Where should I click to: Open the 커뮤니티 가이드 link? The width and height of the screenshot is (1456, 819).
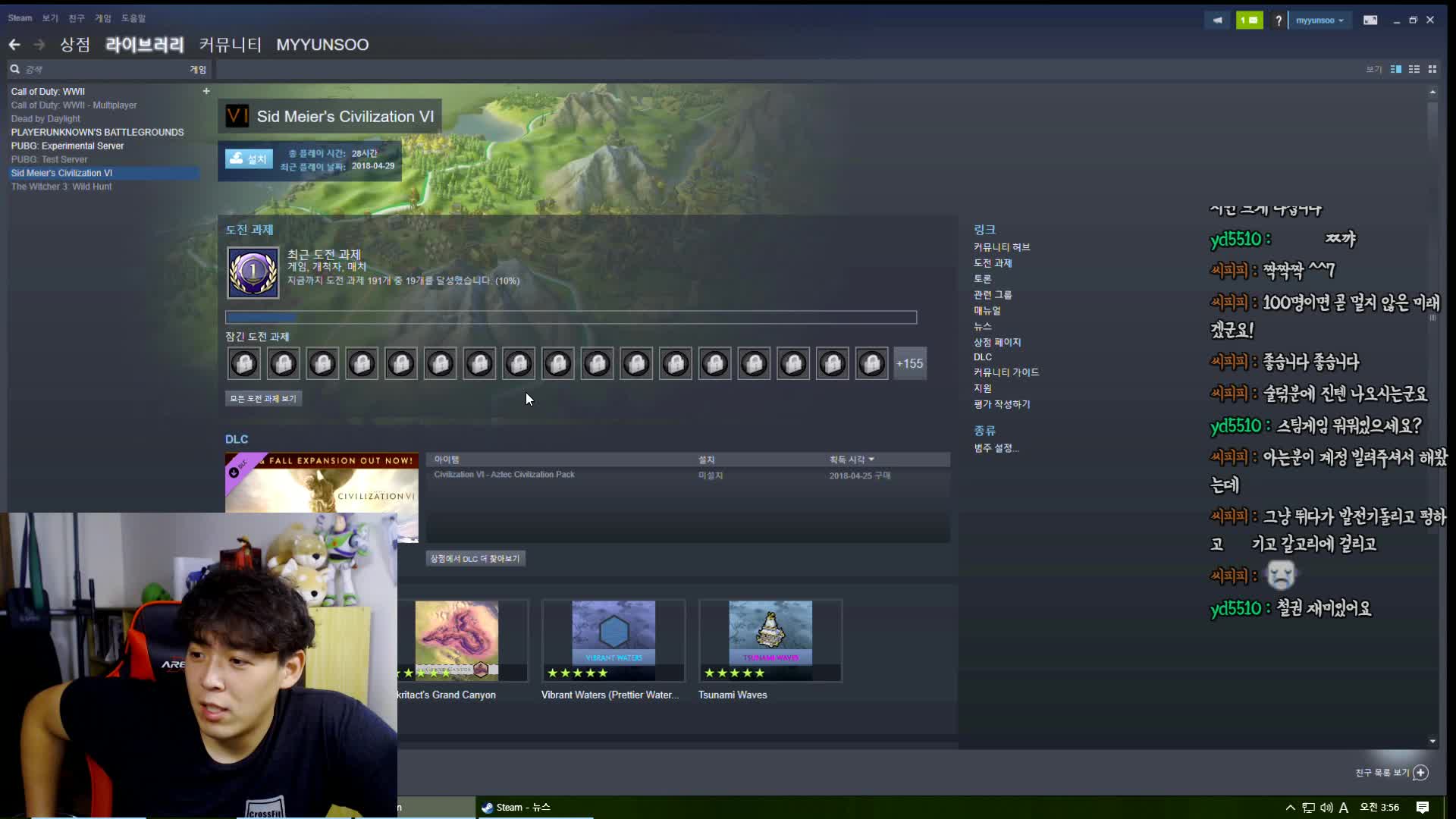(1006, 372)
